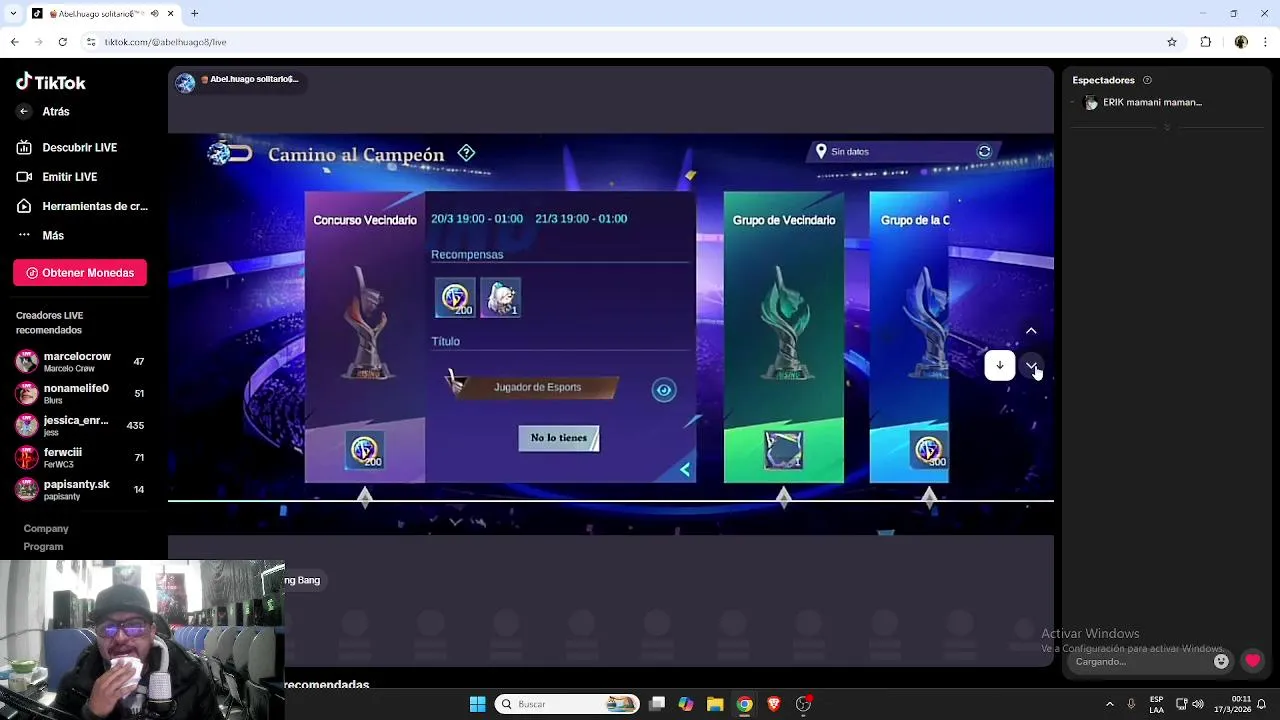Viewport: 1280px width, 720px height.
Task: Click the Grupo de Vecindario timeline diamond
Action: coord(784,497)
